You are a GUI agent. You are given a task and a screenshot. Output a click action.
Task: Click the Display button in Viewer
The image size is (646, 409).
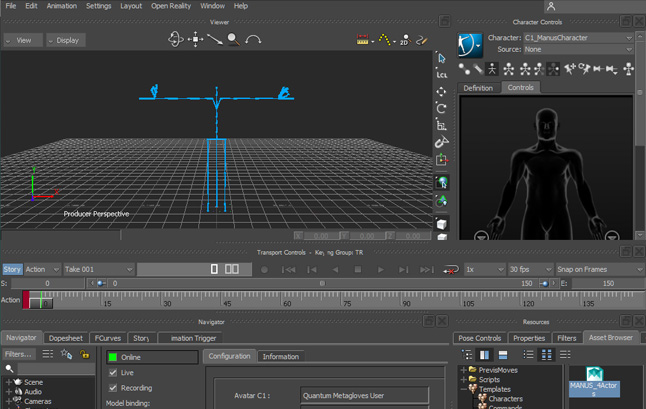click(66, 40)
